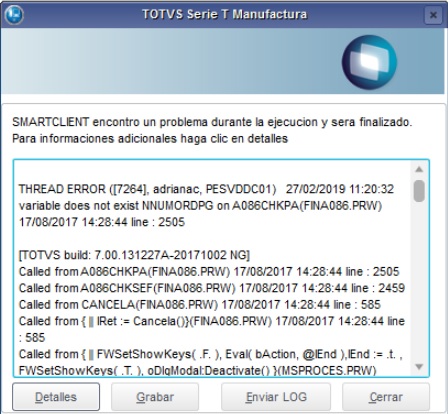Click the empty scrollbar track below the thumb
Viewport: 448px width, 414px height.
[419, 282]
